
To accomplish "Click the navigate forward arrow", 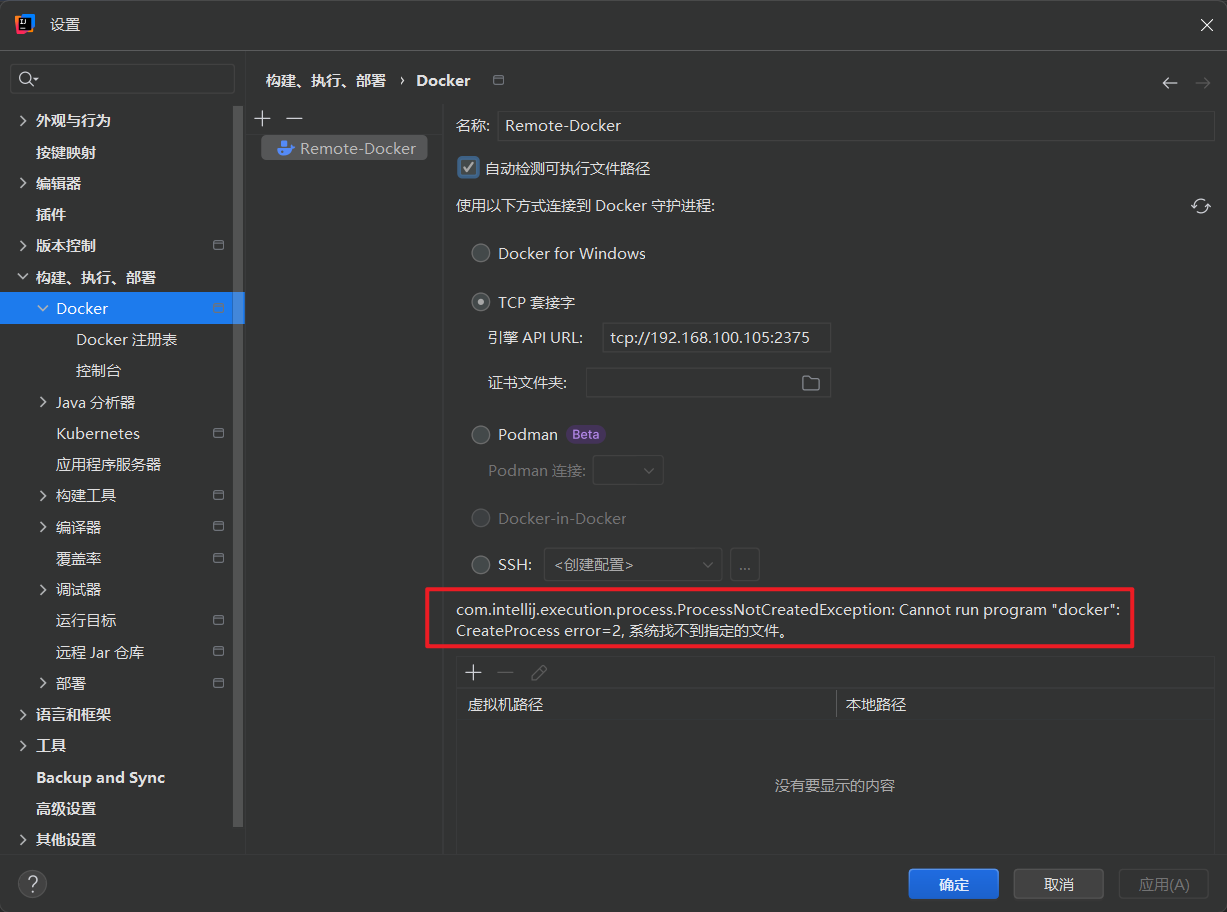I will 1202,83.
